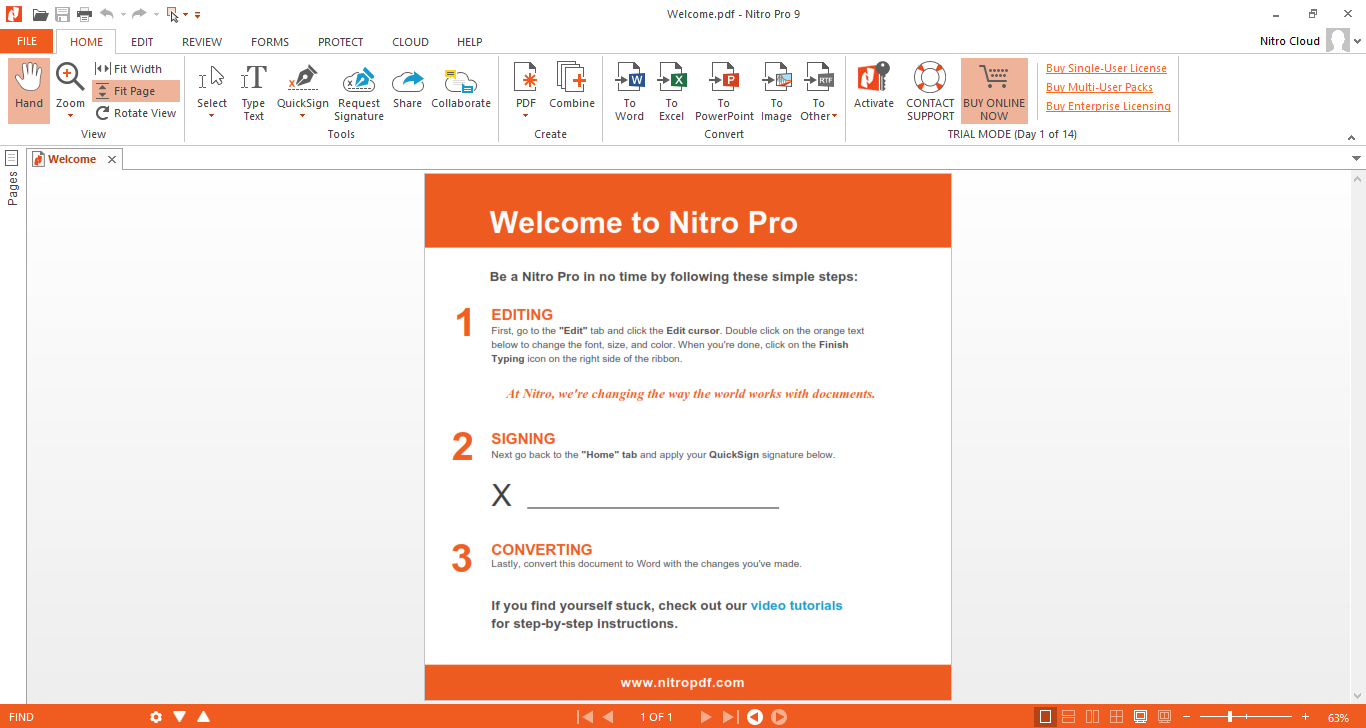This screenshot has width=1366, height=728.
Task: Enable full screen mode in status bar
Action: (1140, 717)
